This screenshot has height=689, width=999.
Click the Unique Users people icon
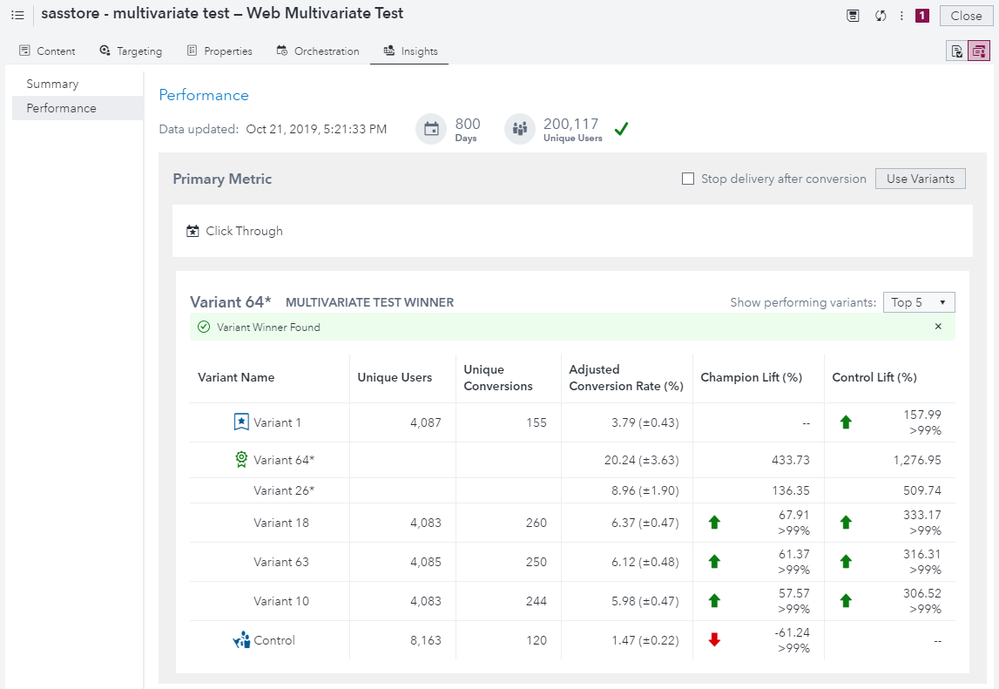click(x=520, y=129)
